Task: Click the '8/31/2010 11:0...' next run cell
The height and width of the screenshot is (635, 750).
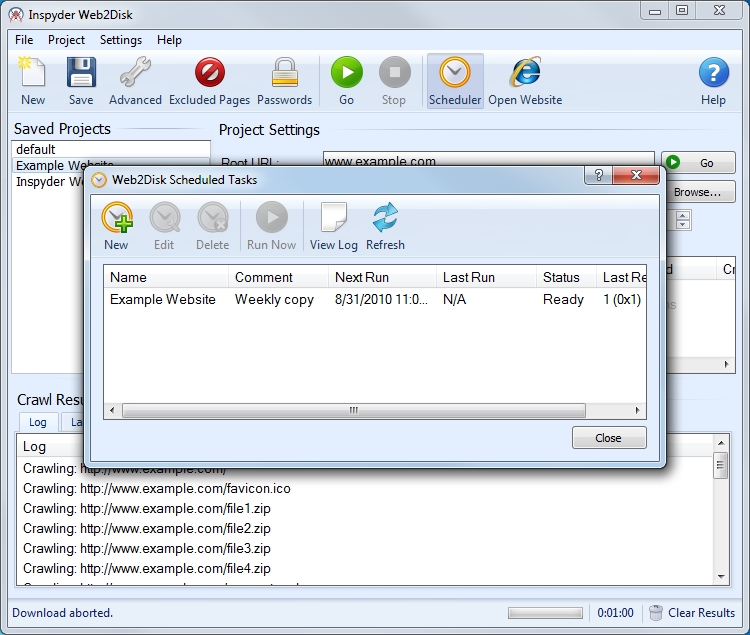Action: tap(381, 299)
